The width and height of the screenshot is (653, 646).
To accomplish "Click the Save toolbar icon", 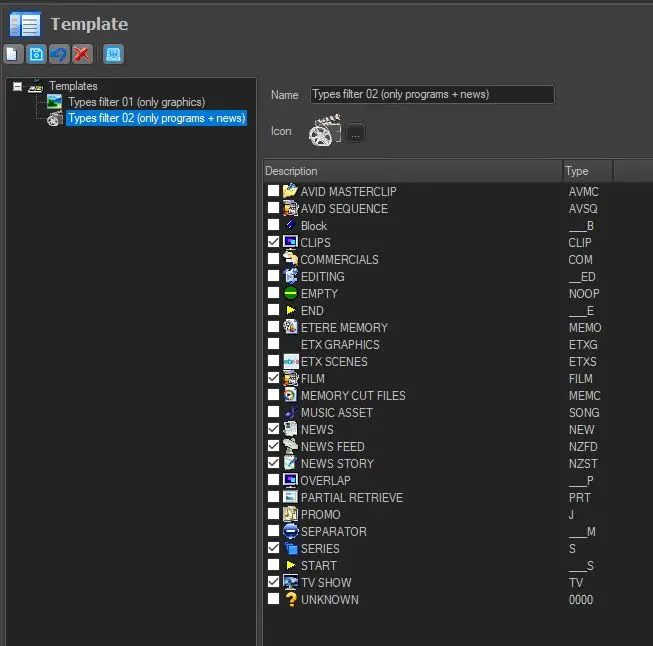I will (36, 54).
